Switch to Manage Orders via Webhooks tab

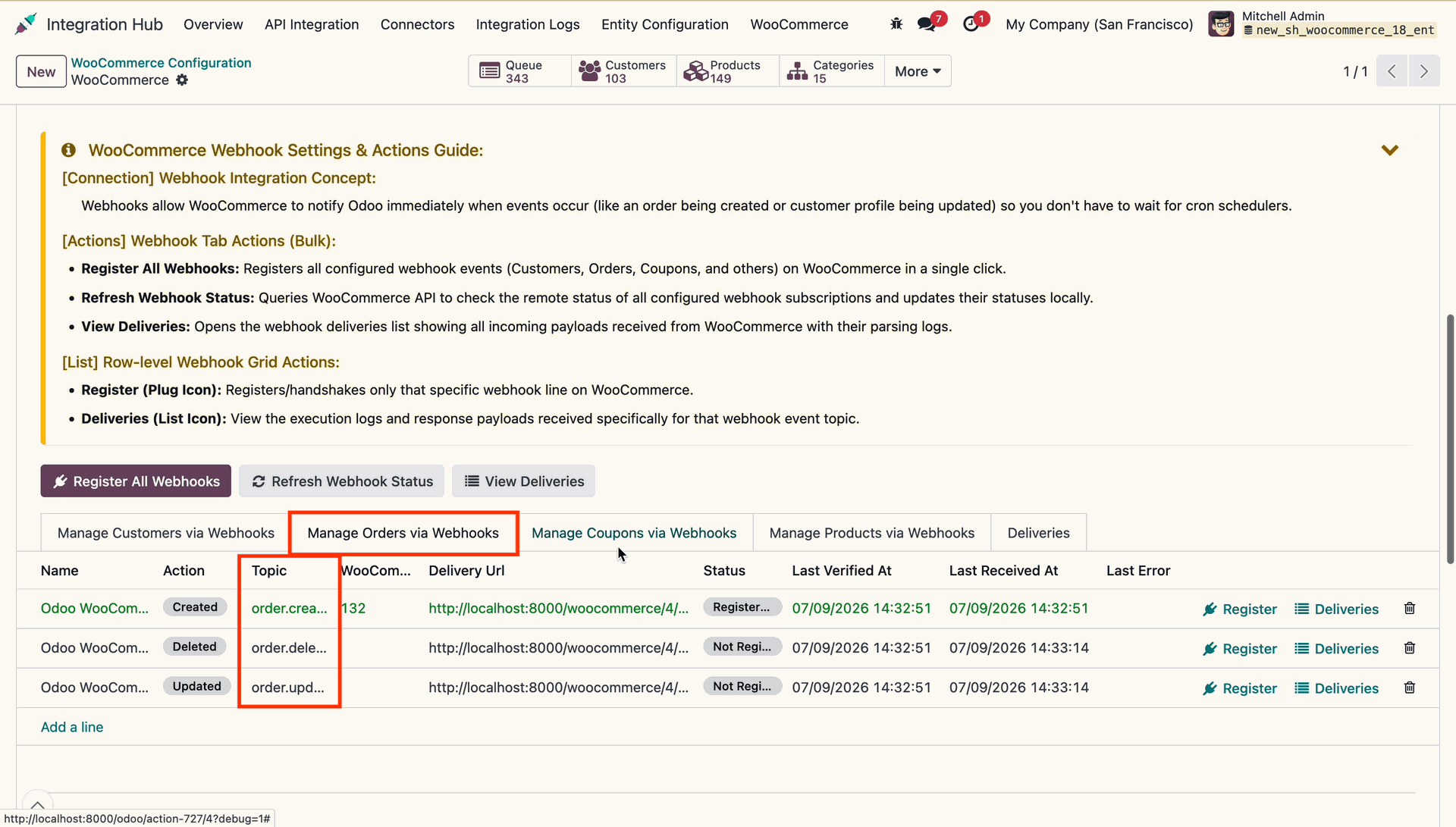click(403, 533)
